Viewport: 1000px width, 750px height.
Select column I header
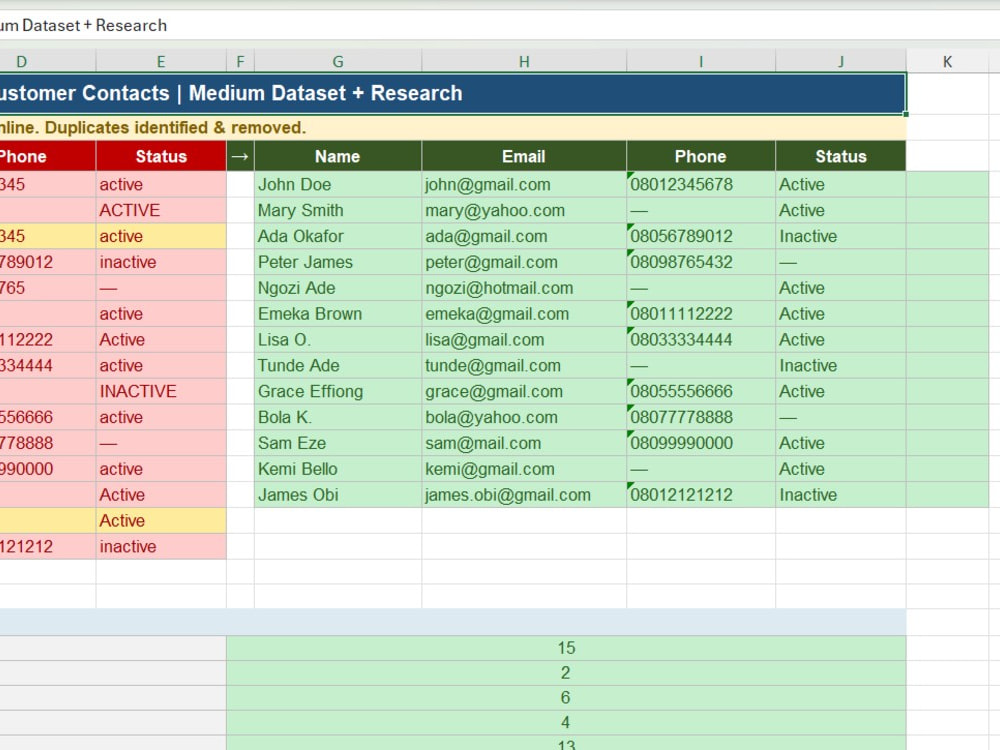pyautogui.click(x=701, y=61)
